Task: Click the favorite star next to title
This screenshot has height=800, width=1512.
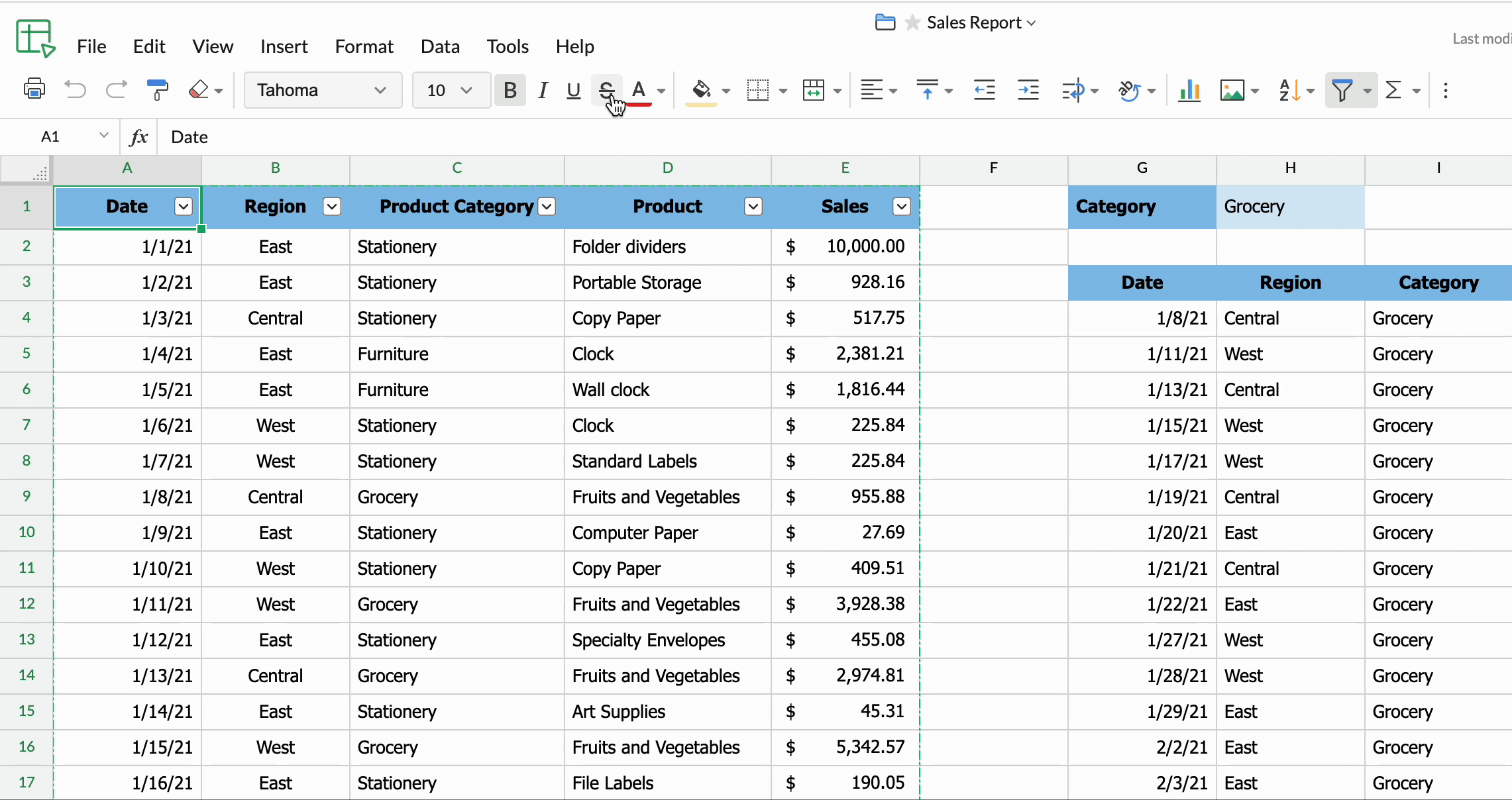Action: [x=912, y=23]
